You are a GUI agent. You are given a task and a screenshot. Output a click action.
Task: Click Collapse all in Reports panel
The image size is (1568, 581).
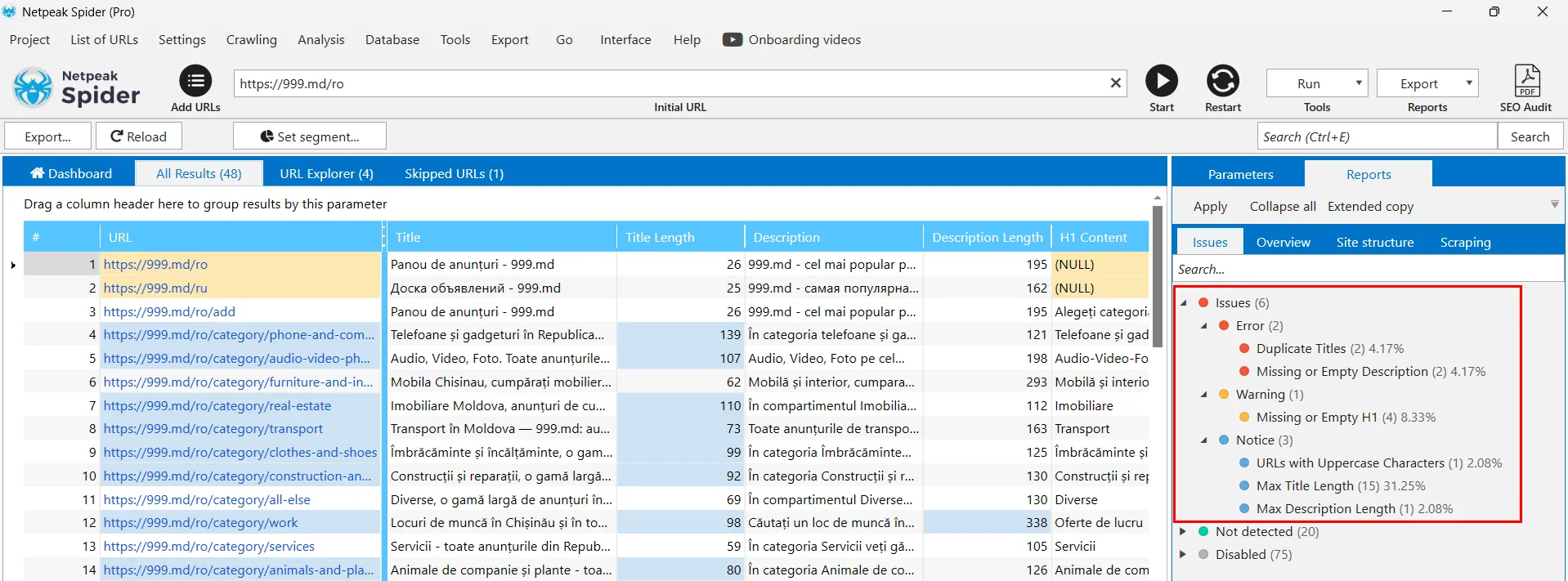point(1283,206)
